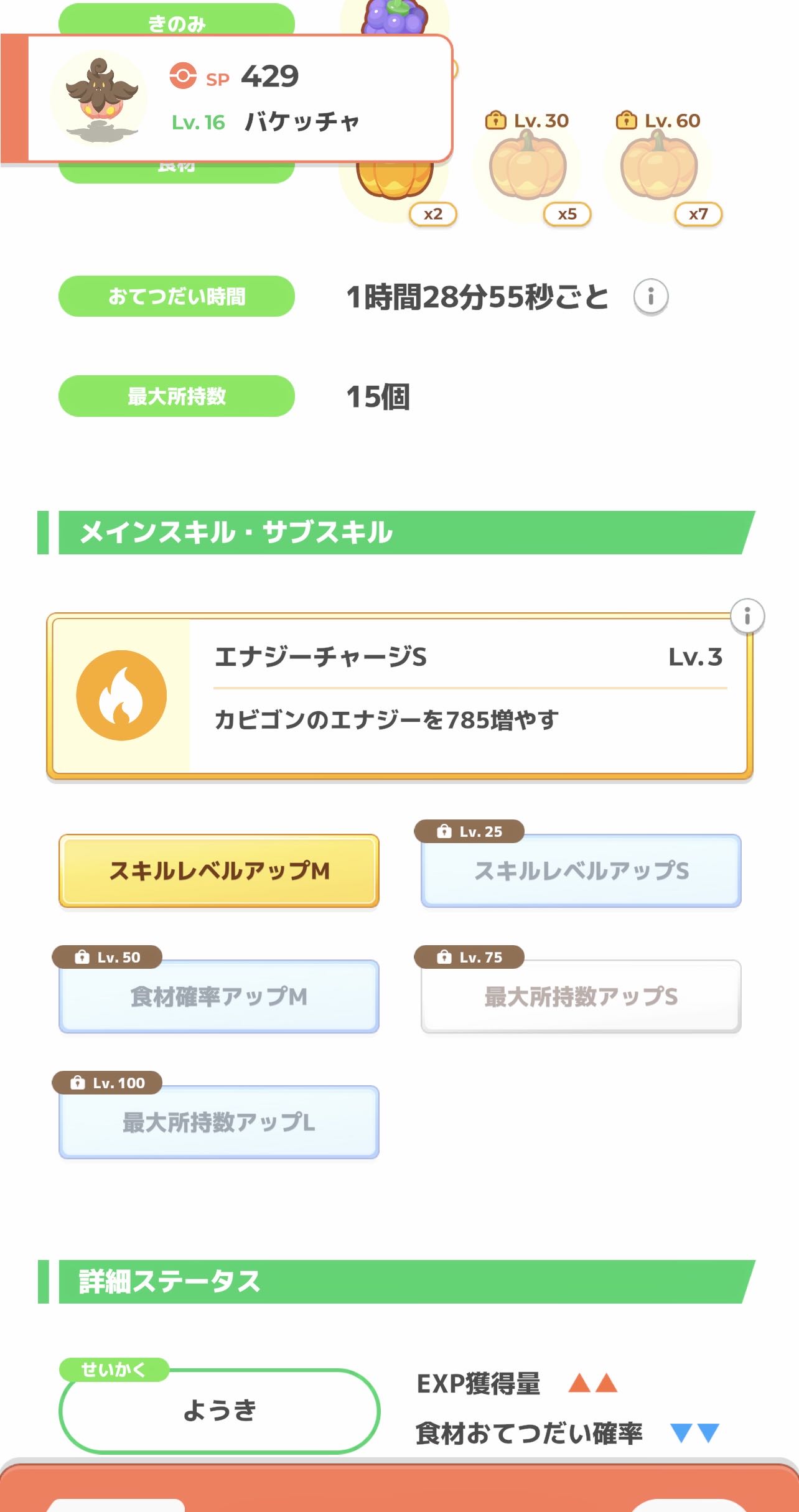799x1512 pixels.
Task: Select the locked スキルレベルアップS sub skill
Action: tap(581, 870)
